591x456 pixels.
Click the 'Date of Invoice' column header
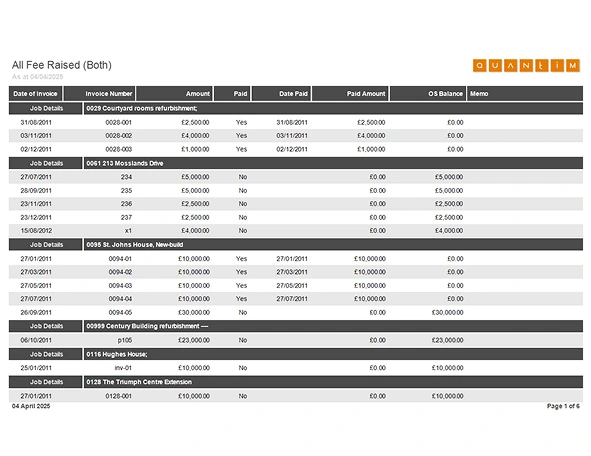35,93
